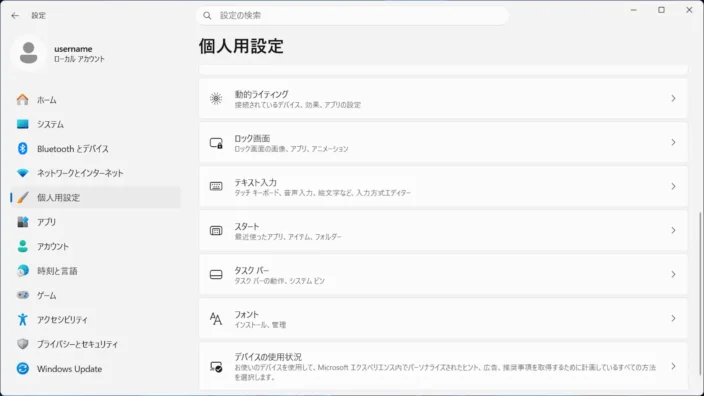Click the privacy shield icon
Screen dimensions: 704x396
22,344
